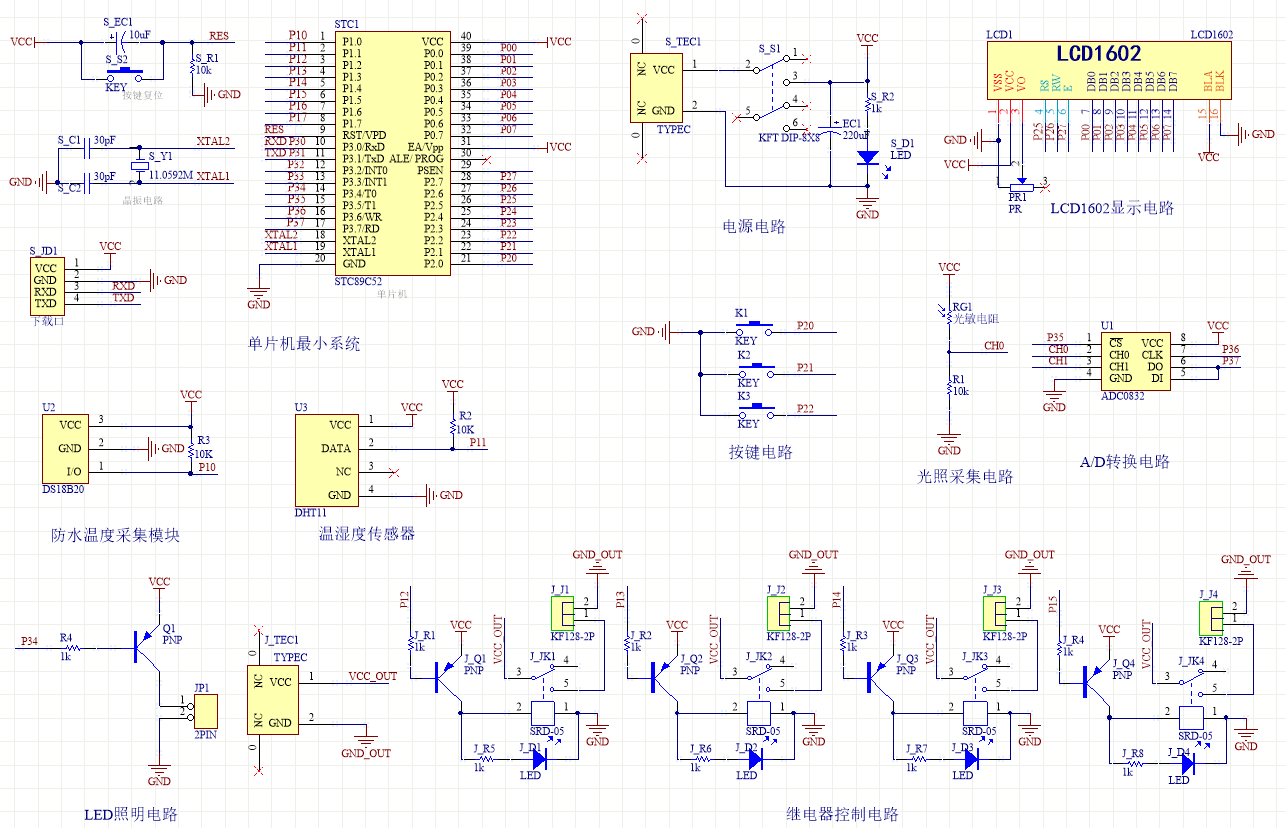Screen dimensions: 1286x828
Task: Click the K3 push button
Action: pyautogui.click(x=755, y=412)
